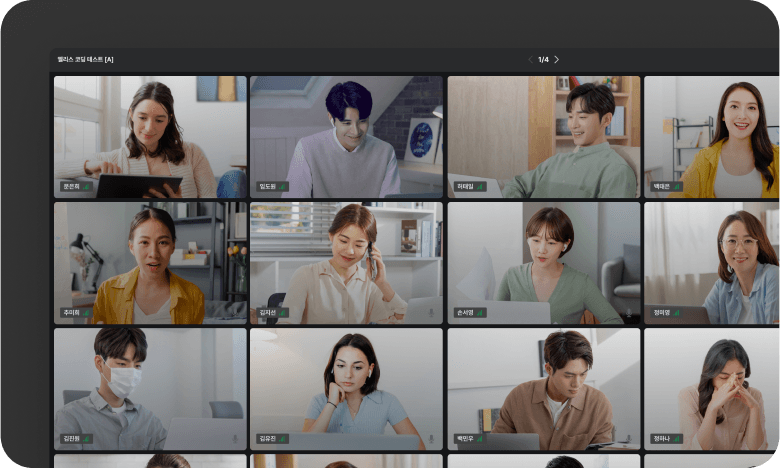Click signal icon beside 백민우 name
780x468 pixels.
point(480,438)
